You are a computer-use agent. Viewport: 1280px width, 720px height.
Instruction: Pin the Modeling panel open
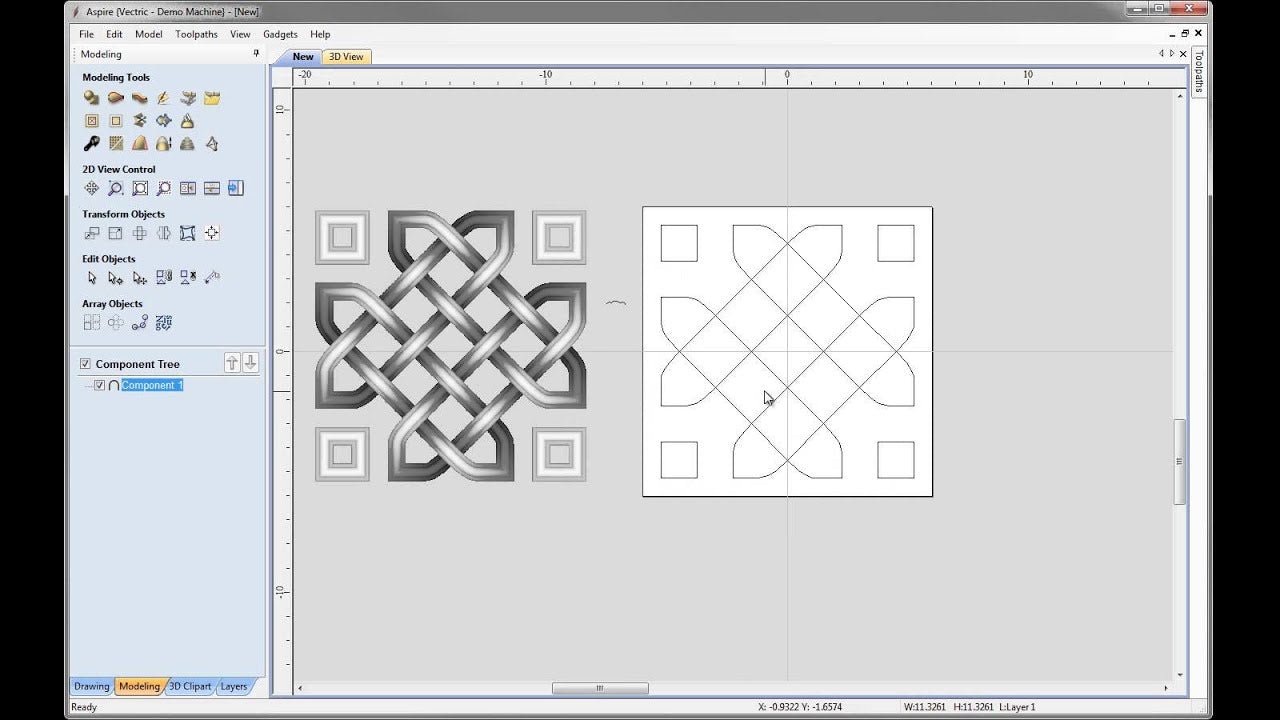point(256,54)
